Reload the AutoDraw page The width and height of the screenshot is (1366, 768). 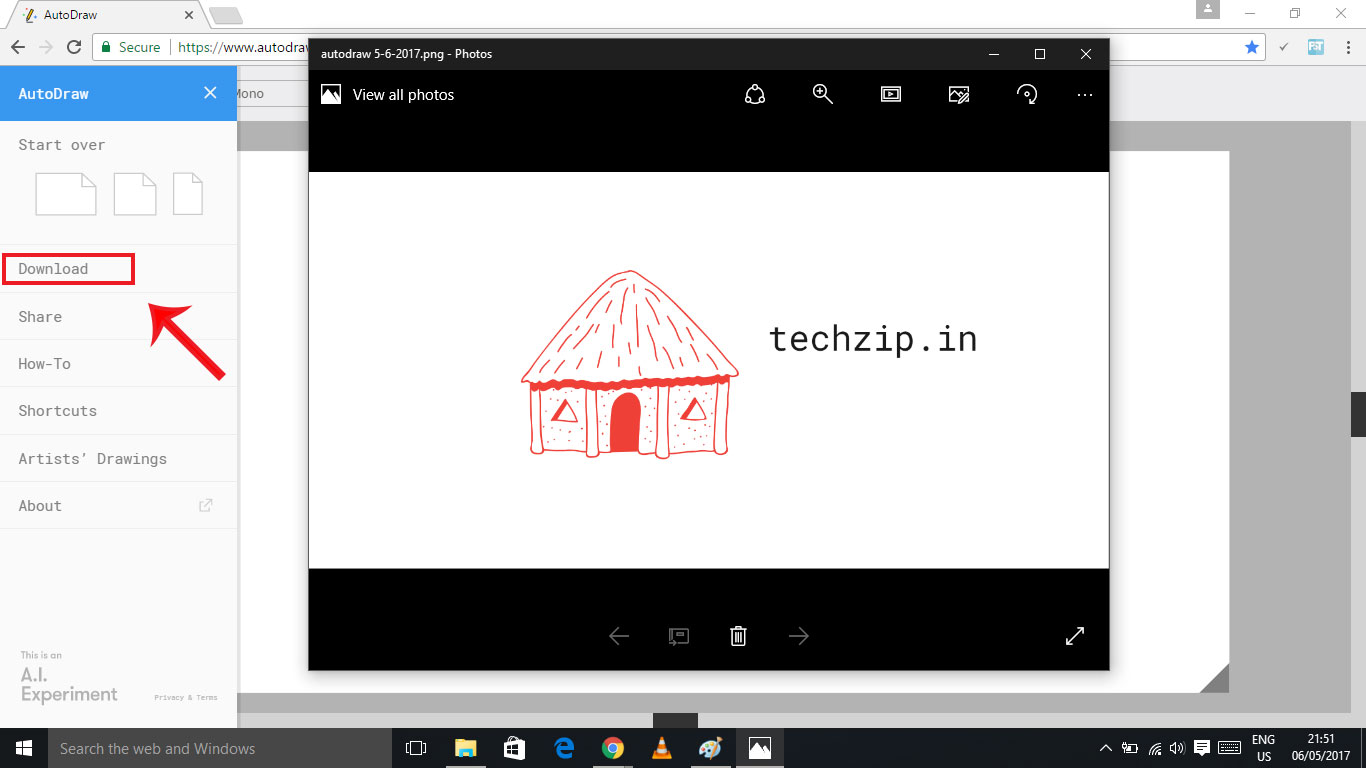coord(73,47)
